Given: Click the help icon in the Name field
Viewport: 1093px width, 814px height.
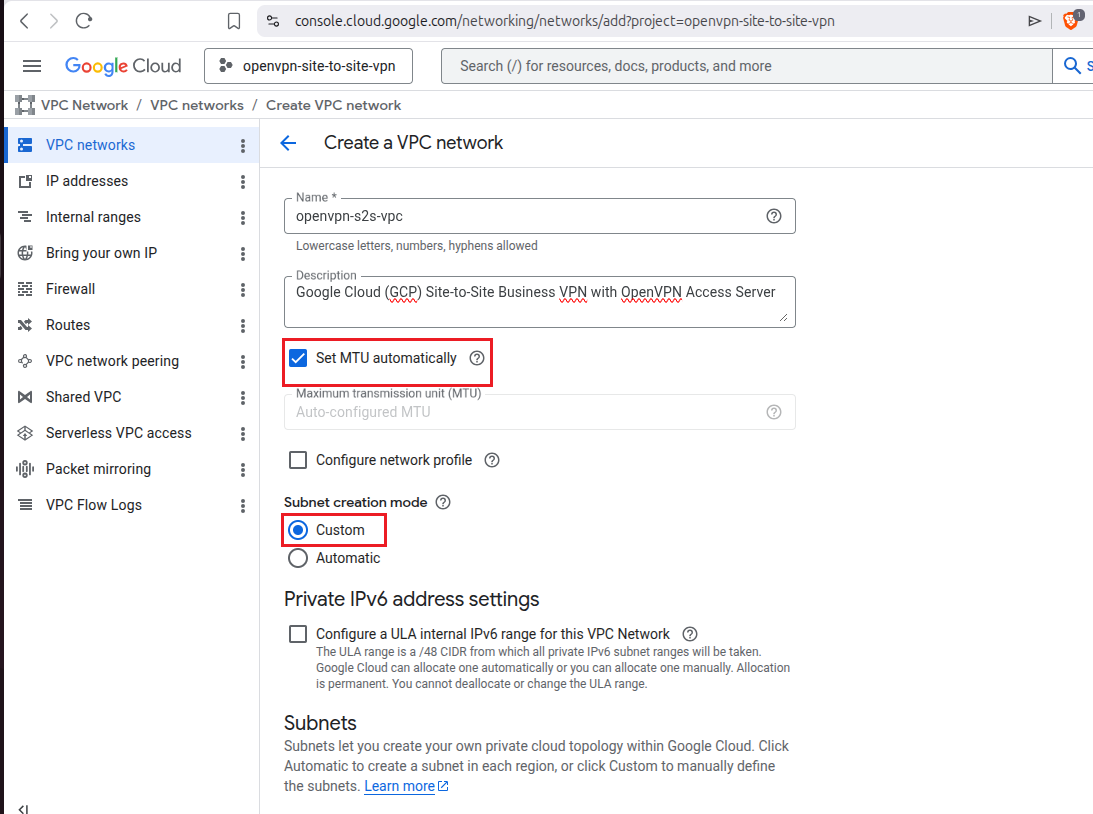Looking at the screenshot, I should pos(774,216).
